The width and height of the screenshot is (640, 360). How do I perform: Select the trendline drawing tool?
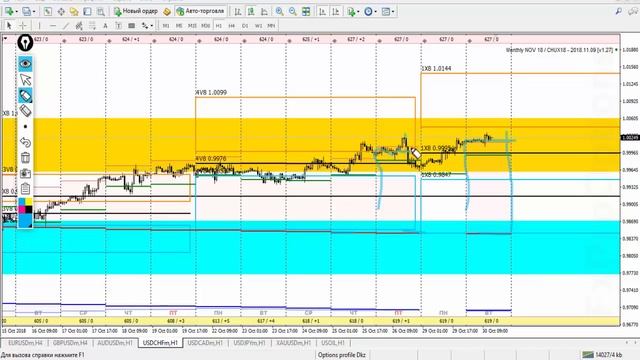click(x=66, y=26)
